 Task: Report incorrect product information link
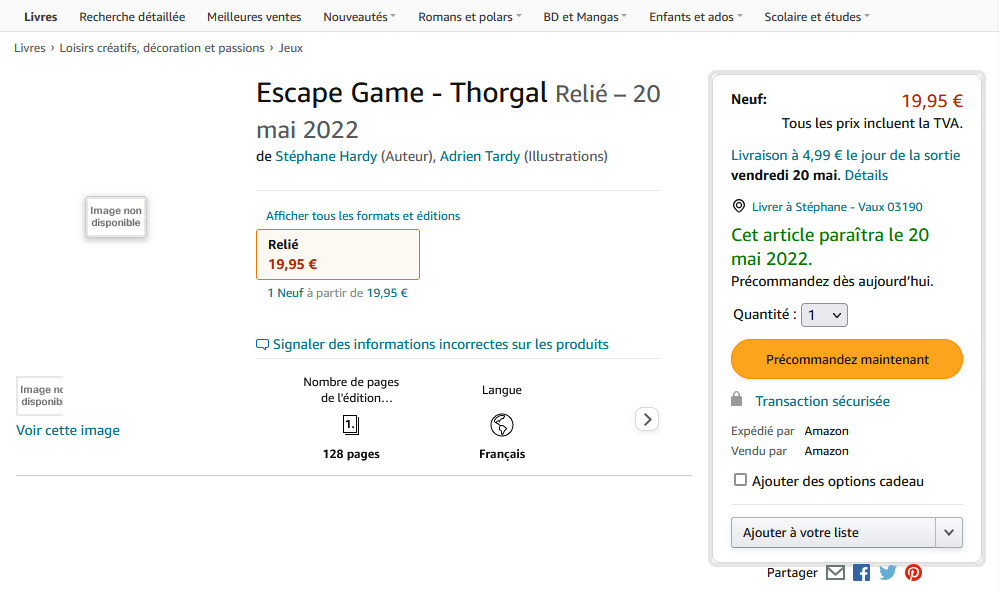[x=440, y=344]
